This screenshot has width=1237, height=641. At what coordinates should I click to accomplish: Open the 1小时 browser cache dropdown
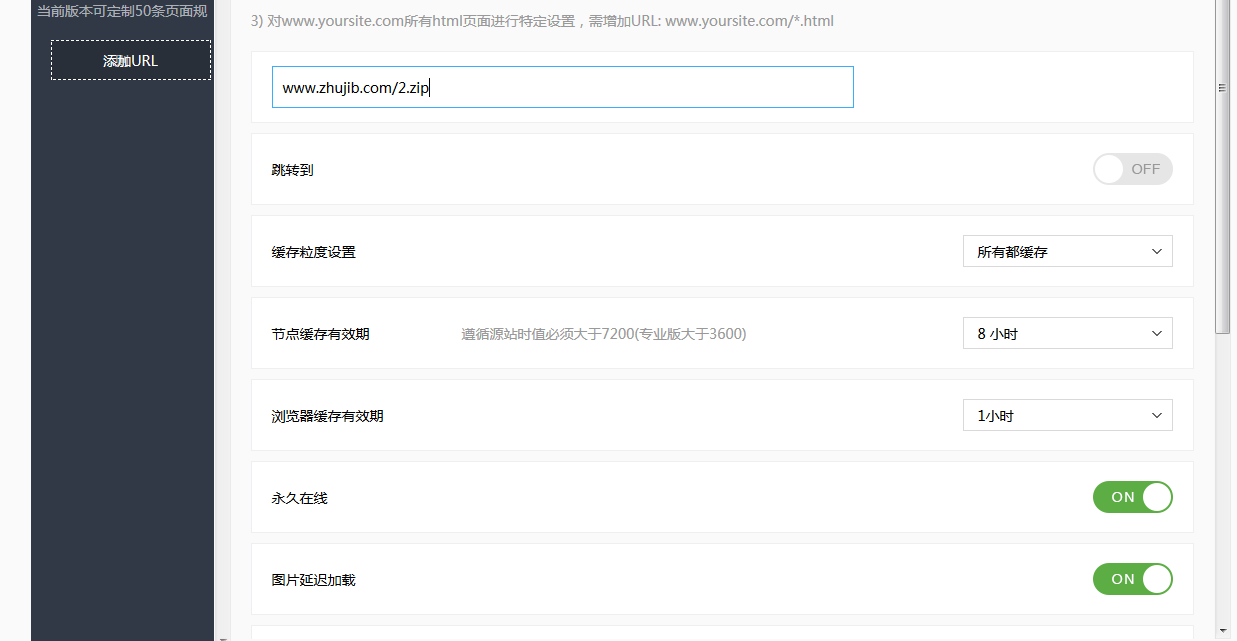point(1067,415)
